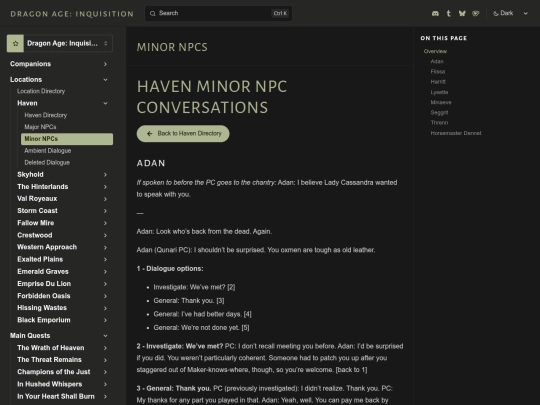
Task: Open the Bluesky butterfly icon link
Action: 462,13
